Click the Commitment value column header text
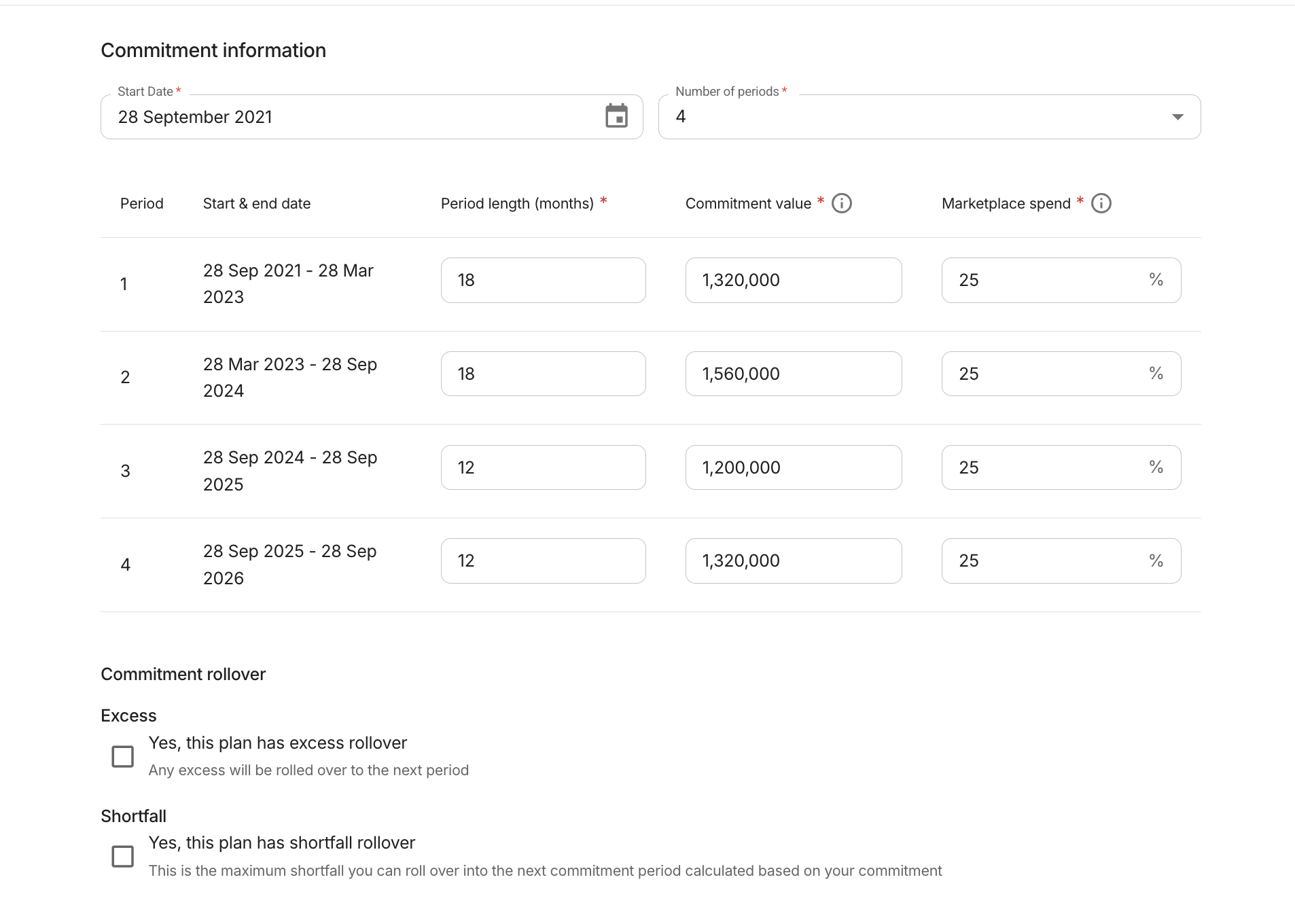Image resolution: width=1295 pixels, height=924 pixels. (x=748, y=203)
